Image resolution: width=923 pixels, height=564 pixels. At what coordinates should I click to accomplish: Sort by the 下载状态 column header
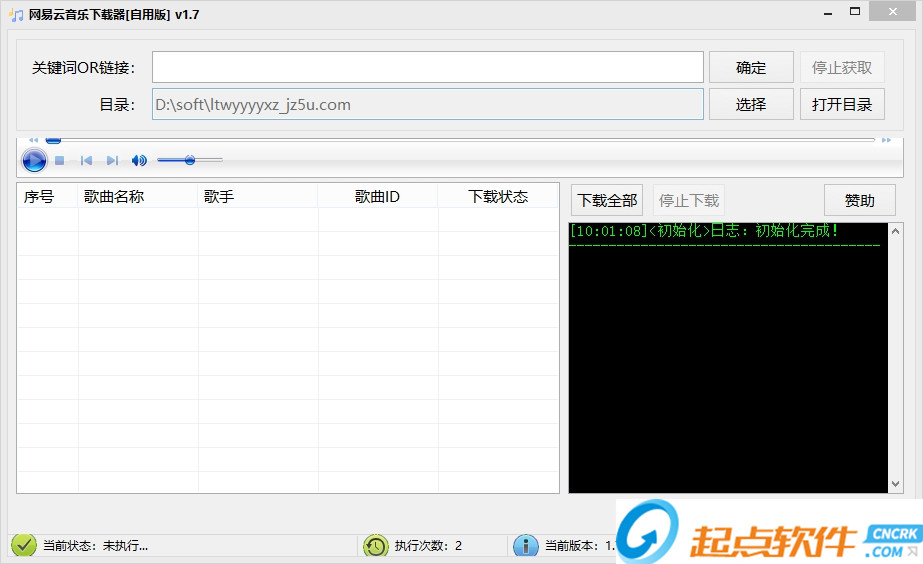(x=498, y=196)
